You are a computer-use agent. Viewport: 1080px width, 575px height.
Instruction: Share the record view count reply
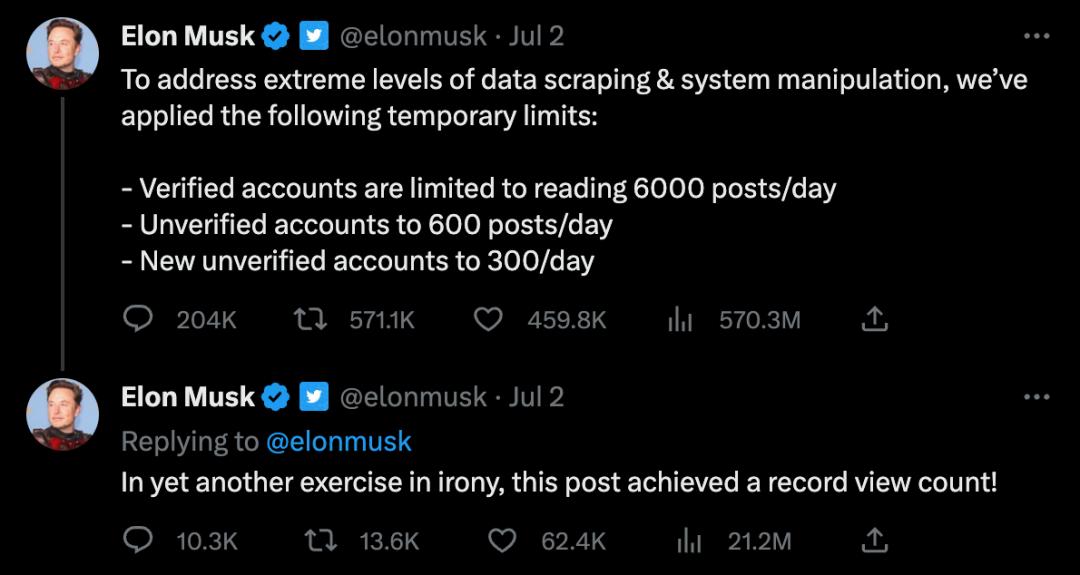coord(874,541)
